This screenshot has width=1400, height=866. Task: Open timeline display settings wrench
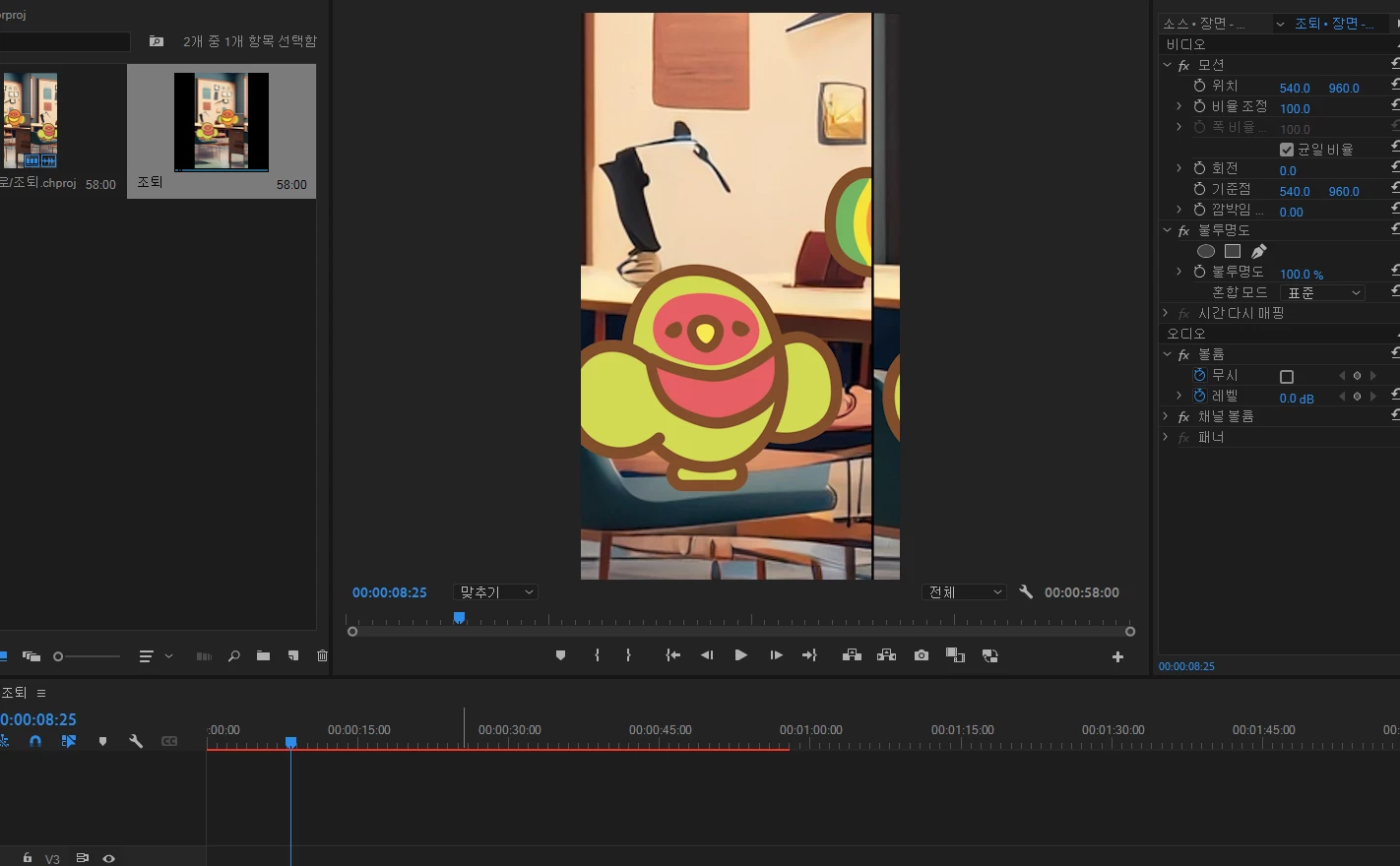click(x=136, y=741)
